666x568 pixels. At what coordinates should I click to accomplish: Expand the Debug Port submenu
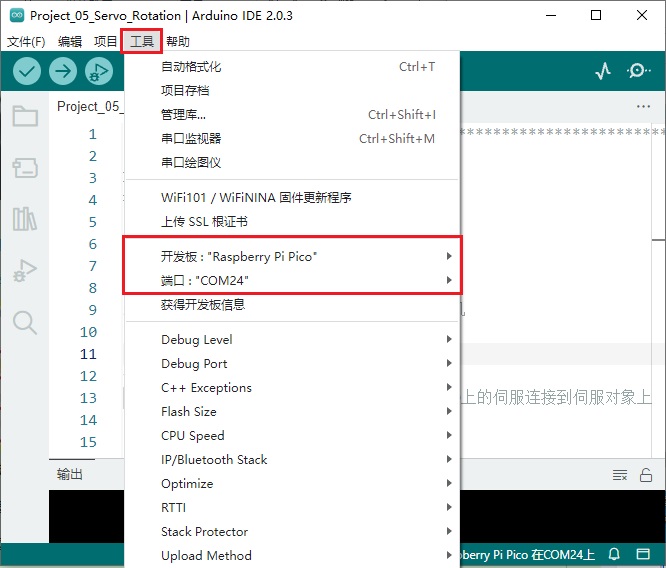coord(293,364)
